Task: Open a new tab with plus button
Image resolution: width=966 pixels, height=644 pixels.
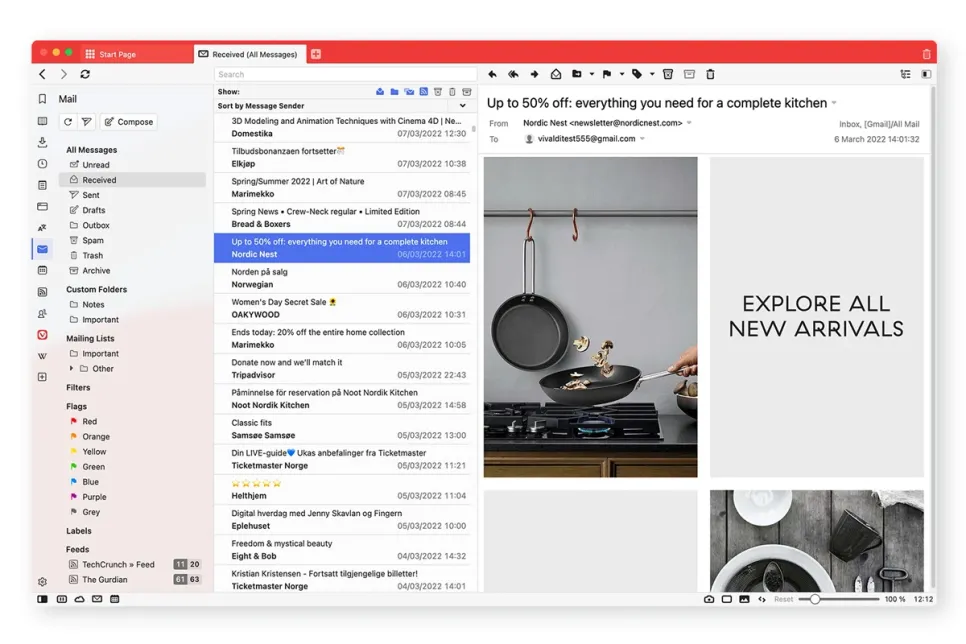Action: [316, 54]
